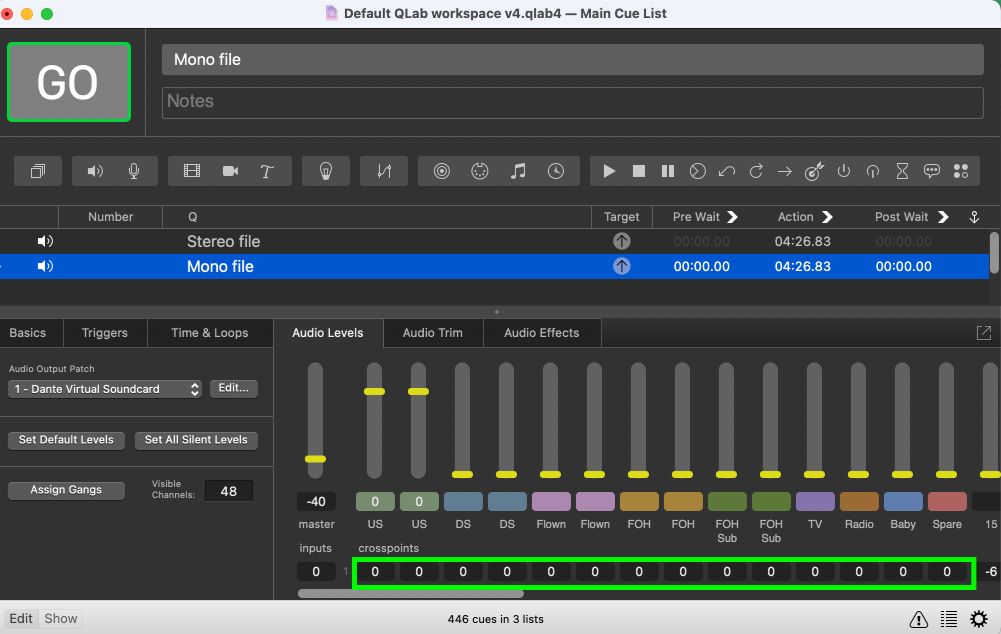Open the Basics tab
Image resolution: width=1001 pixels, height=634 pixels.
(27, 333)
